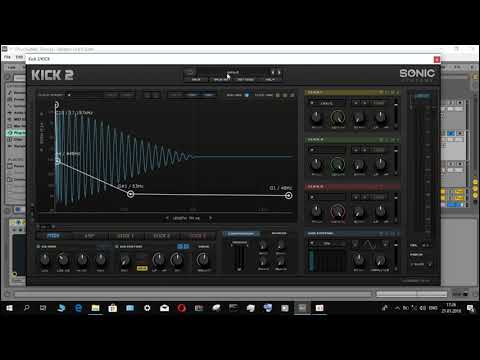The width and height of the screenshot is (480, 360).
Task: Launch Microsoft Edge from the taskbar
Action: click(x=78, y=308)
